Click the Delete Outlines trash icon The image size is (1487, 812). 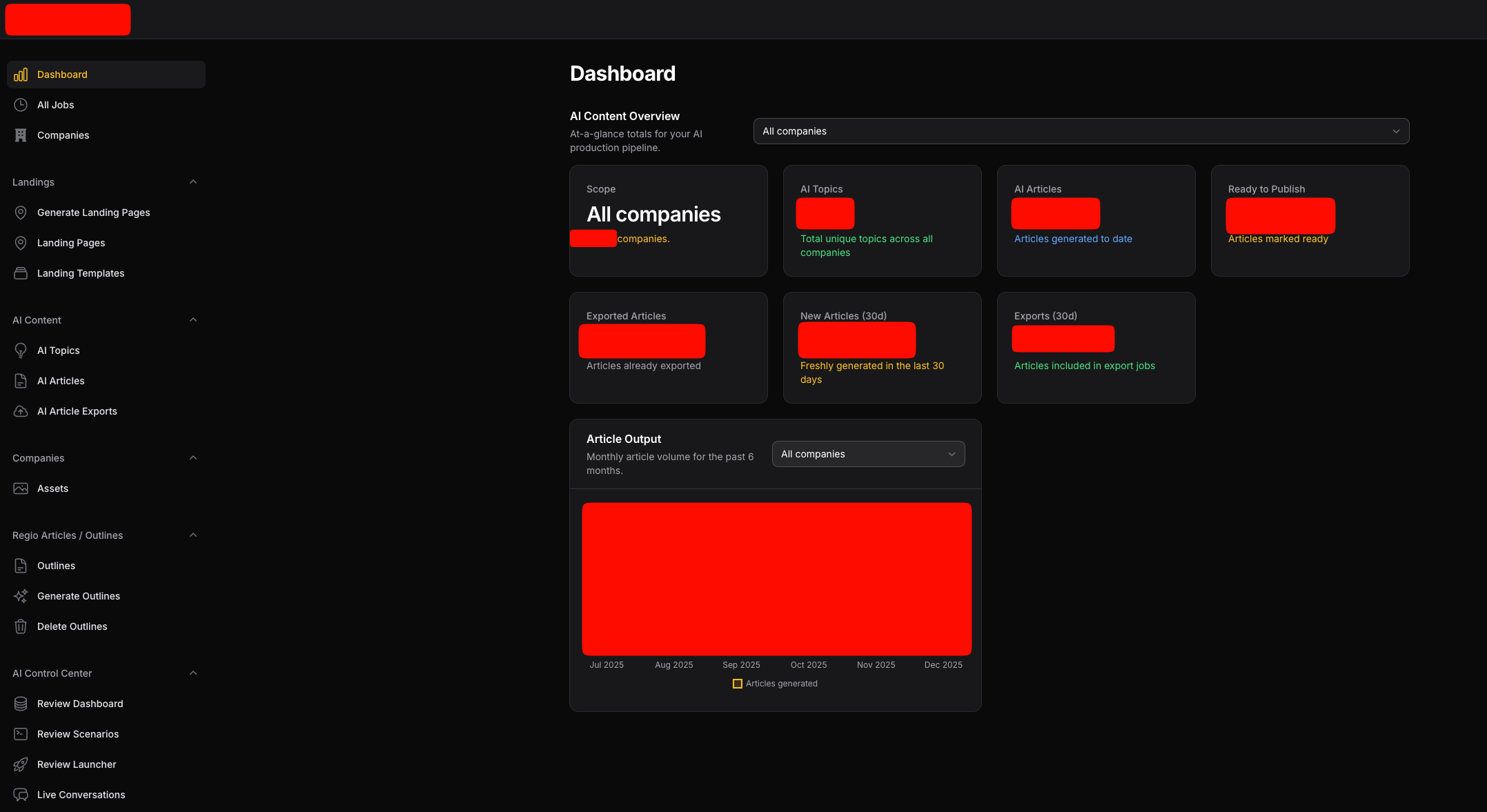21,626
